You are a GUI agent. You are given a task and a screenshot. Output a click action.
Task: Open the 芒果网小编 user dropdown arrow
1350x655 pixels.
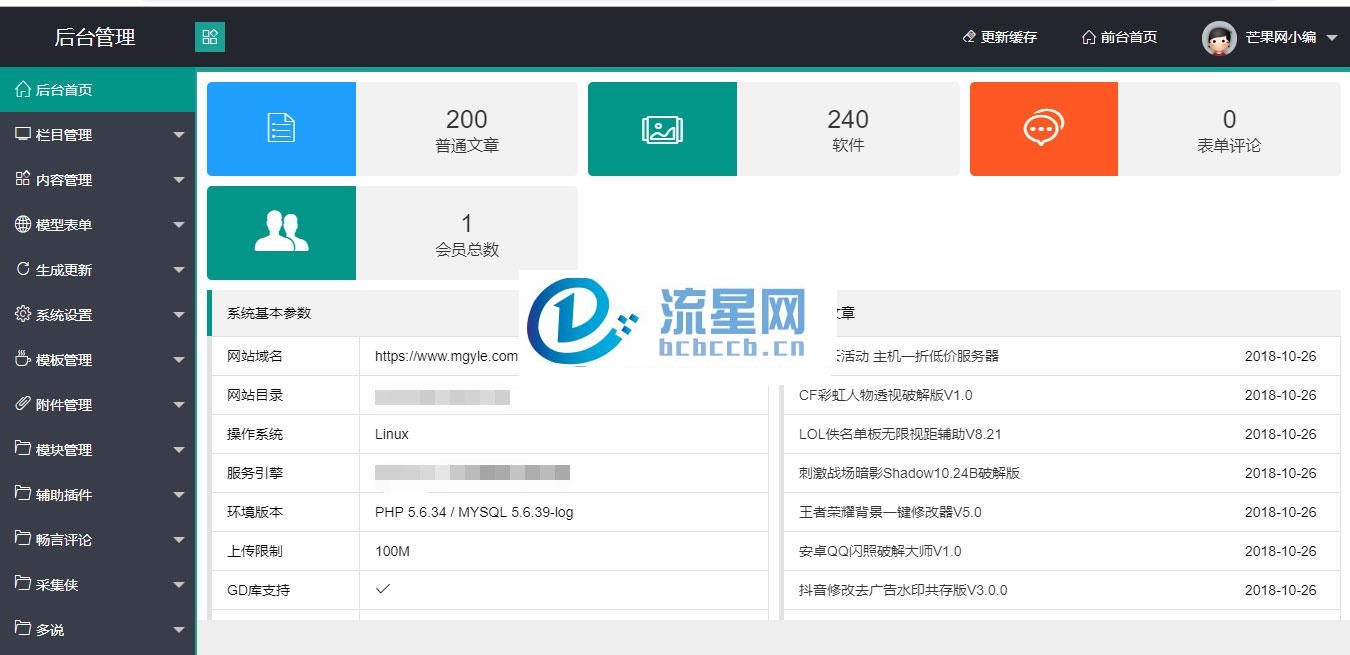1332,38
